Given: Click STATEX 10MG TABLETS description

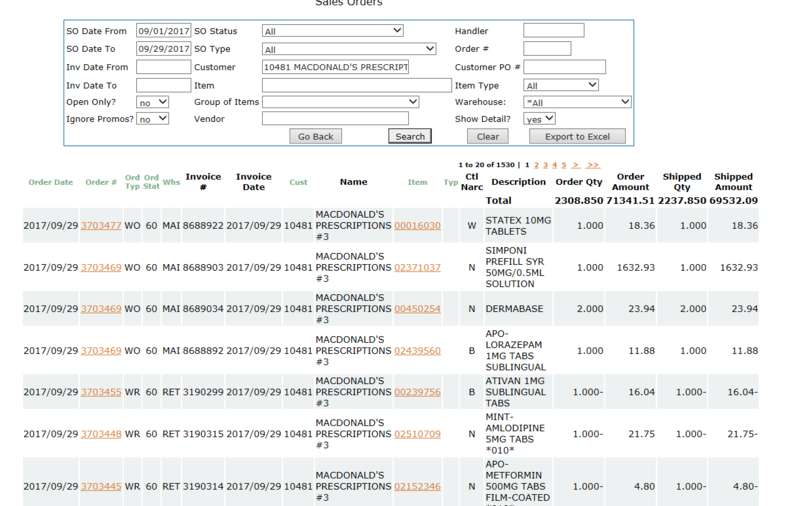Looking at the screenshot, I should 518,225.
